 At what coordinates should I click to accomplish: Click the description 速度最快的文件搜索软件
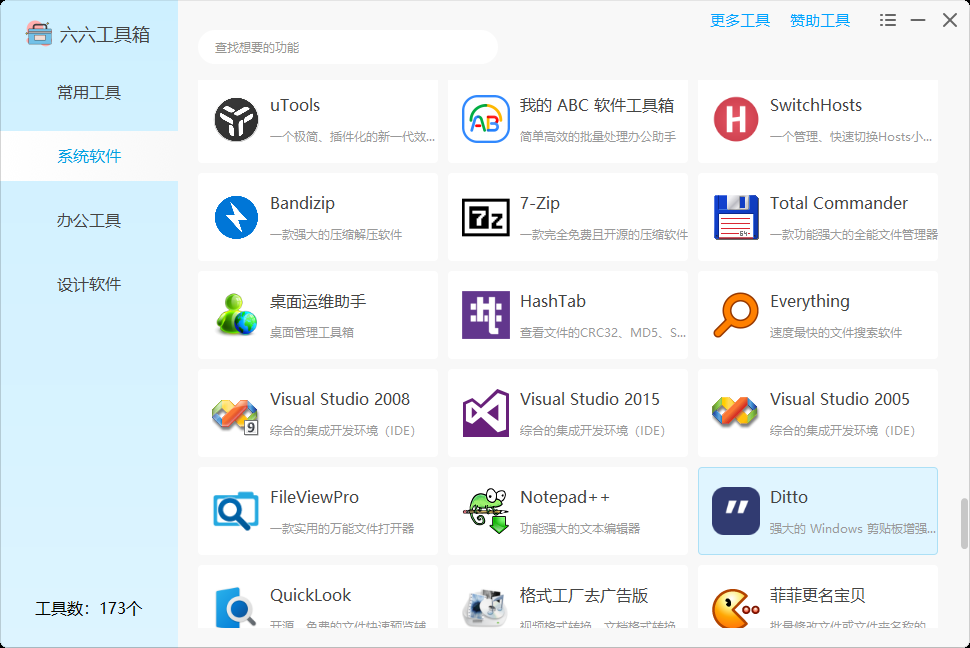click(836, 332)
